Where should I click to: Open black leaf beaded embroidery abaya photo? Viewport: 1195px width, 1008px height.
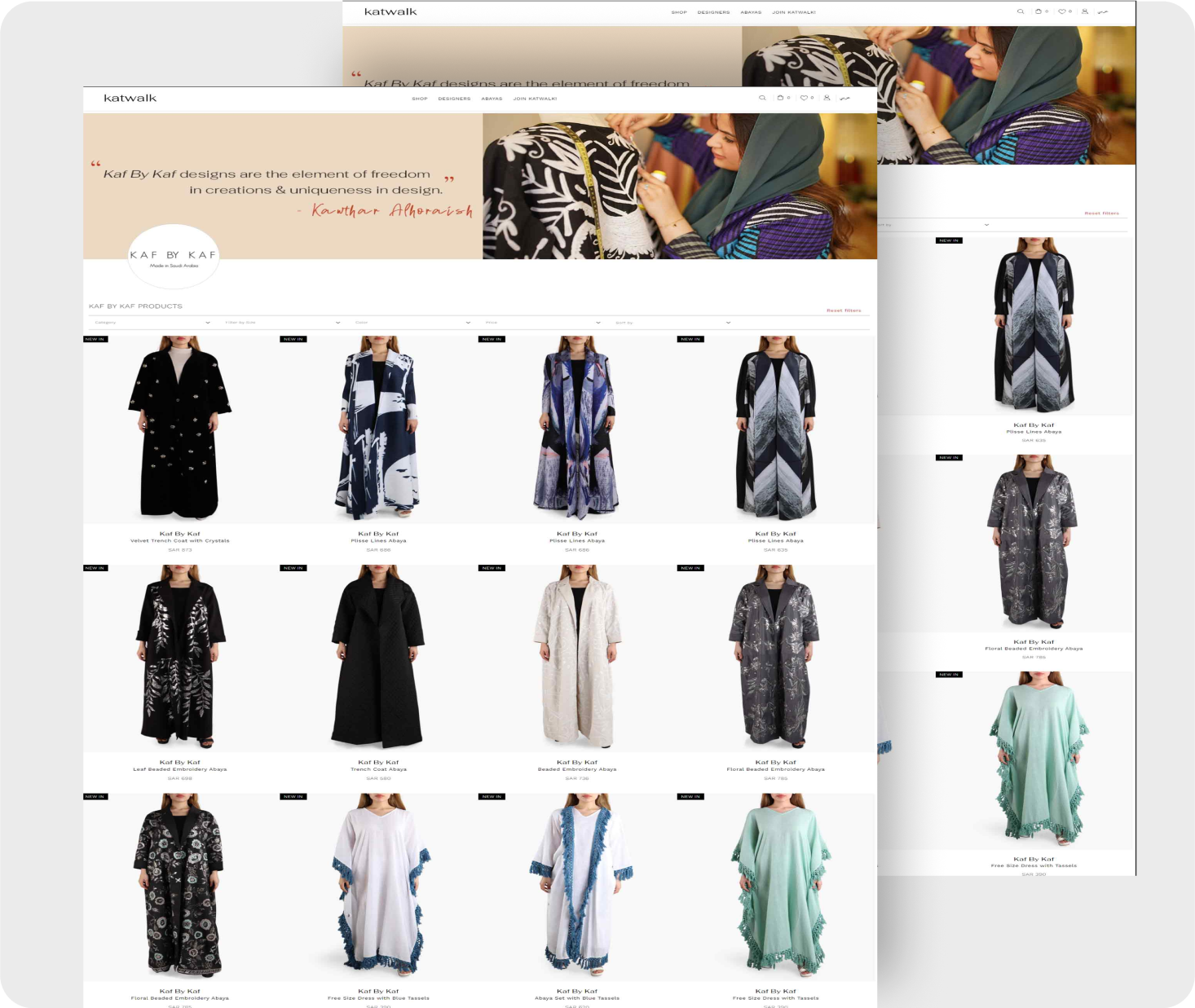coord(180,657)
